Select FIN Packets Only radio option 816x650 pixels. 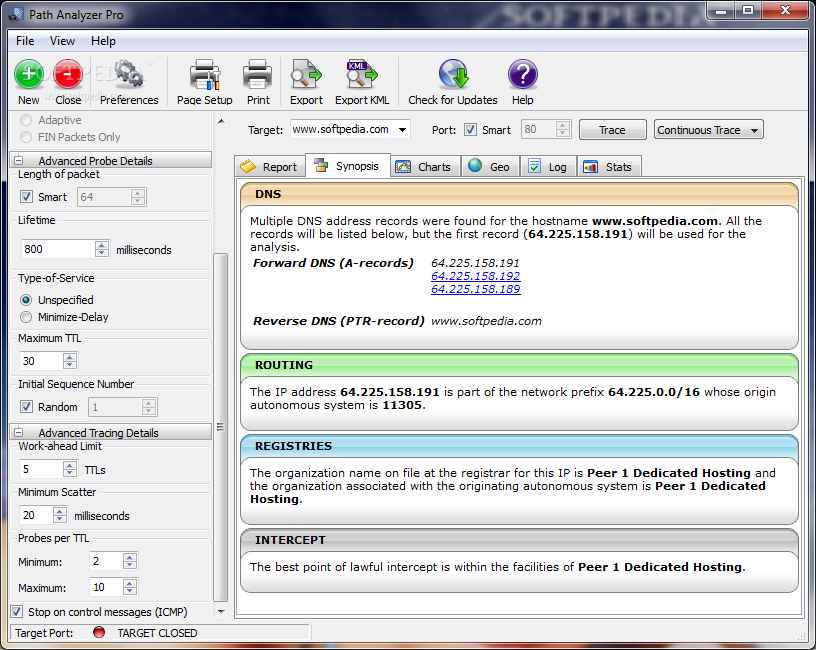tap(26, 137)
